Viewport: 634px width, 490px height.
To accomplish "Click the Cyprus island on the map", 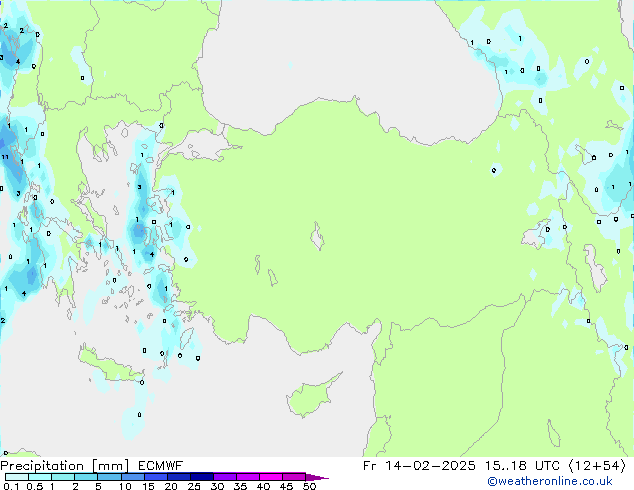I will (x=311, y=396).
